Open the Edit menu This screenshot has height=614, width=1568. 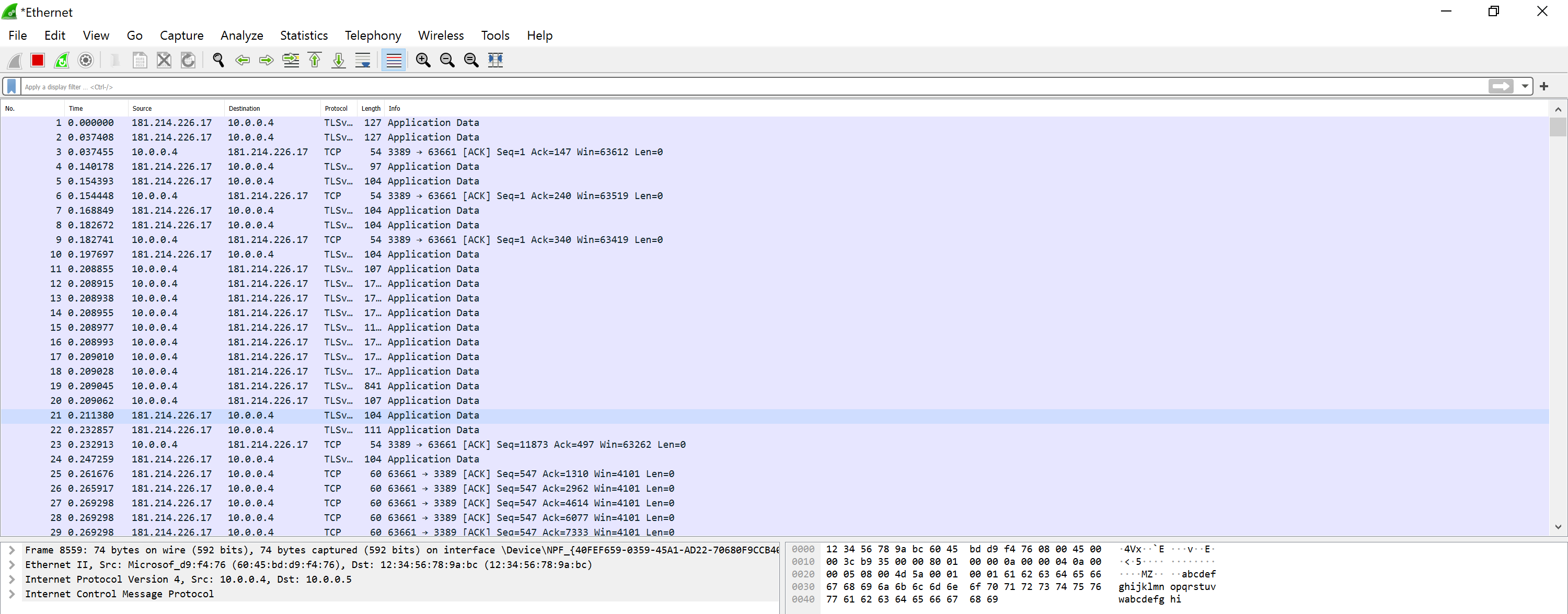[55, 36]
